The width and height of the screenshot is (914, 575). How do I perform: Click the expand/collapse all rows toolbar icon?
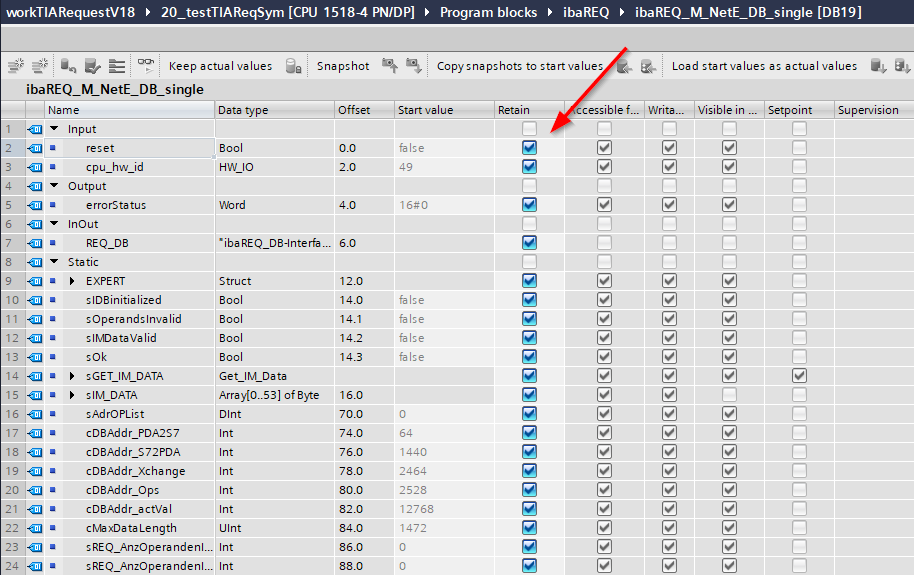pyautogui.click(x=117, y=66)
